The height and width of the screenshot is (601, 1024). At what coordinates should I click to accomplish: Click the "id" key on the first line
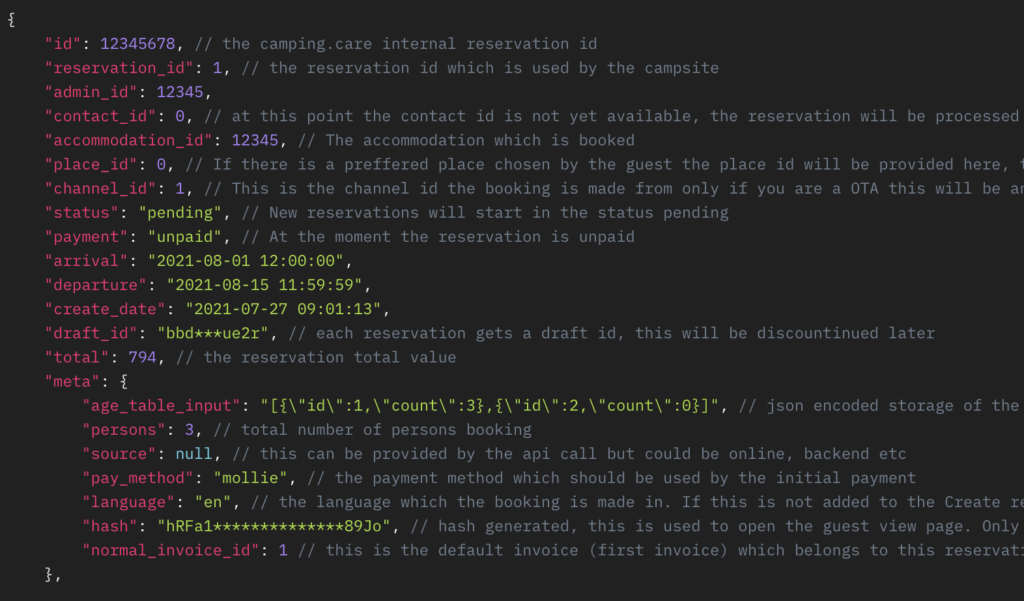(x=63, y=44)
